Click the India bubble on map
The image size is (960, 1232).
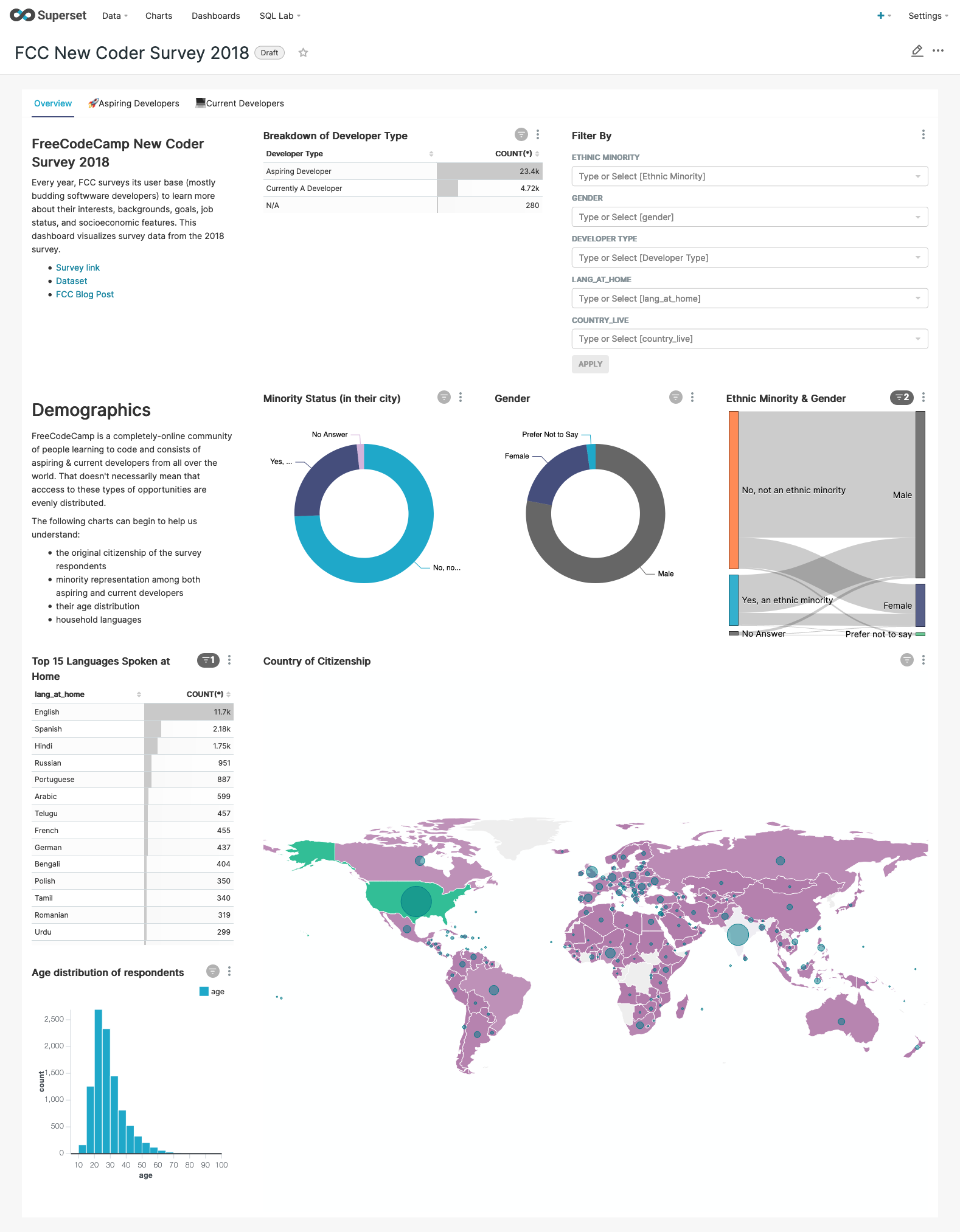(x=738, y=935)
